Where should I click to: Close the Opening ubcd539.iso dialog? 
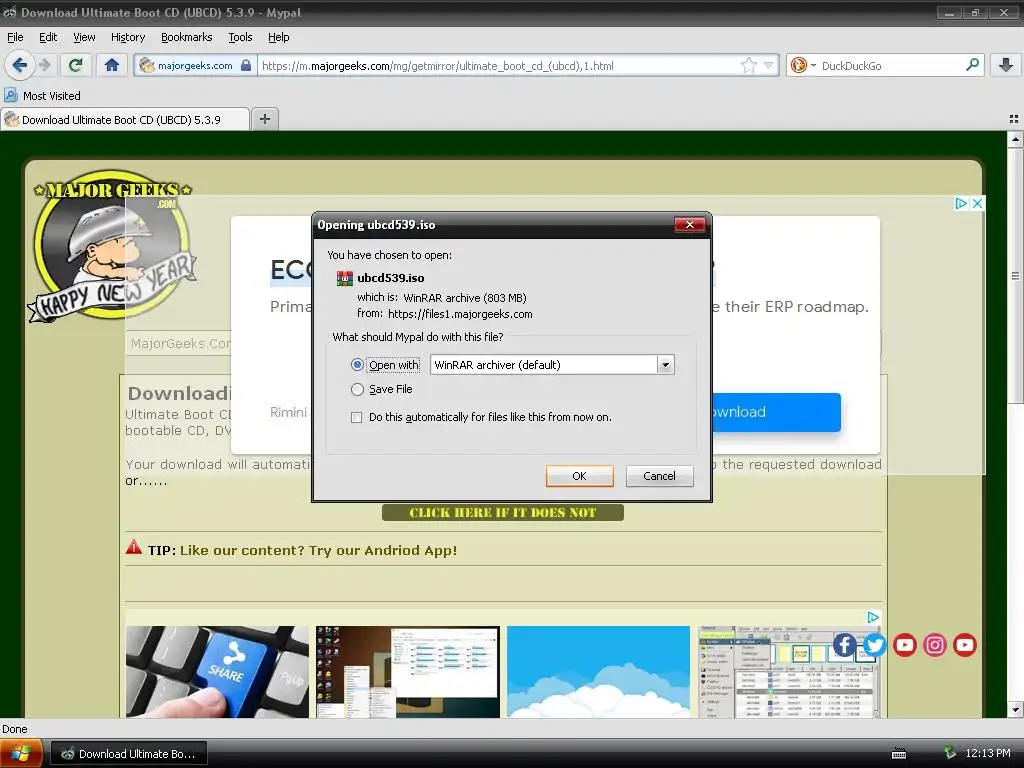(690, 225)
